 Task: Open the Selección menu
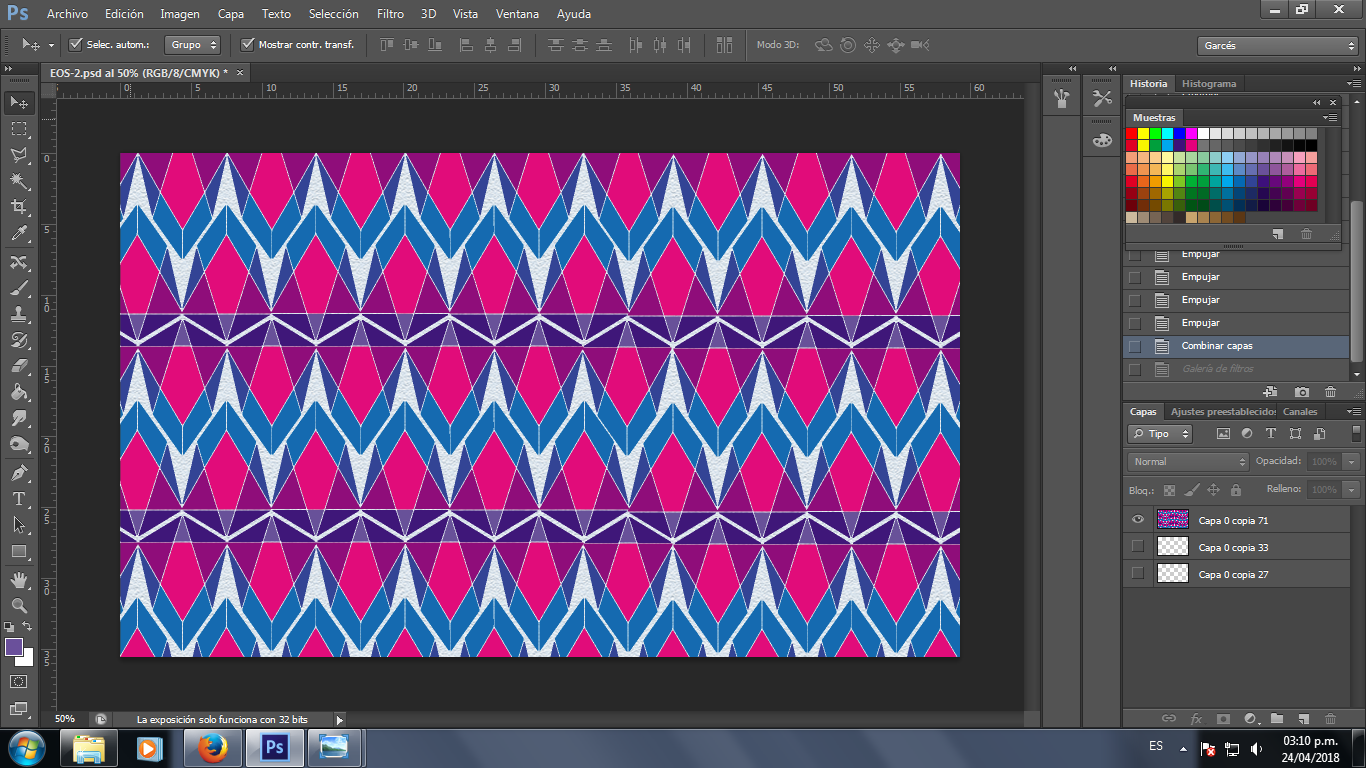coord(333,14)
